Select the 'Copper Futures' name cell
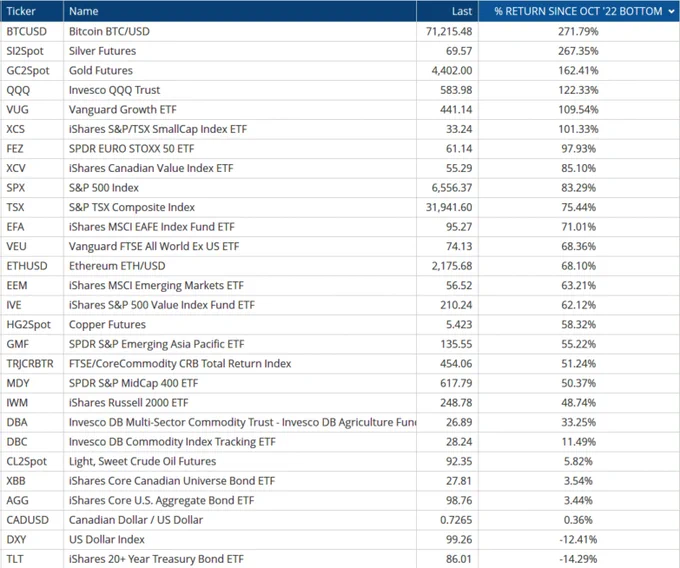Viewport: 680px width, 568px height. [x=240, y=324]
